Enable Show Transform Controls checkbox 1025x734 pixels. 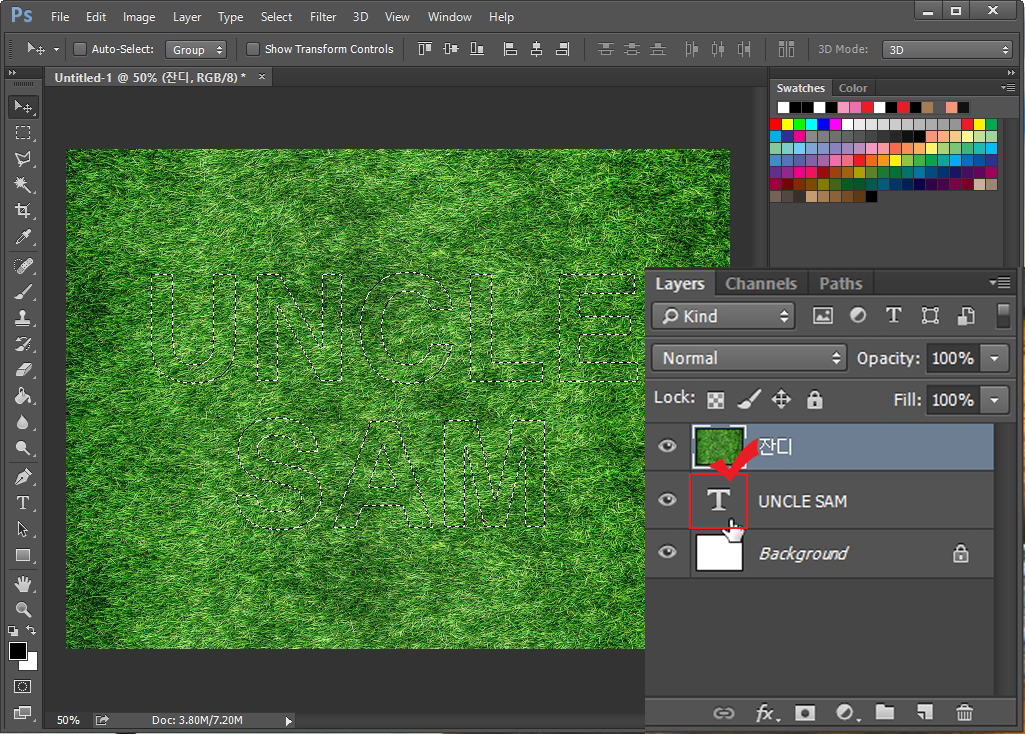click(x=253, y=49)
